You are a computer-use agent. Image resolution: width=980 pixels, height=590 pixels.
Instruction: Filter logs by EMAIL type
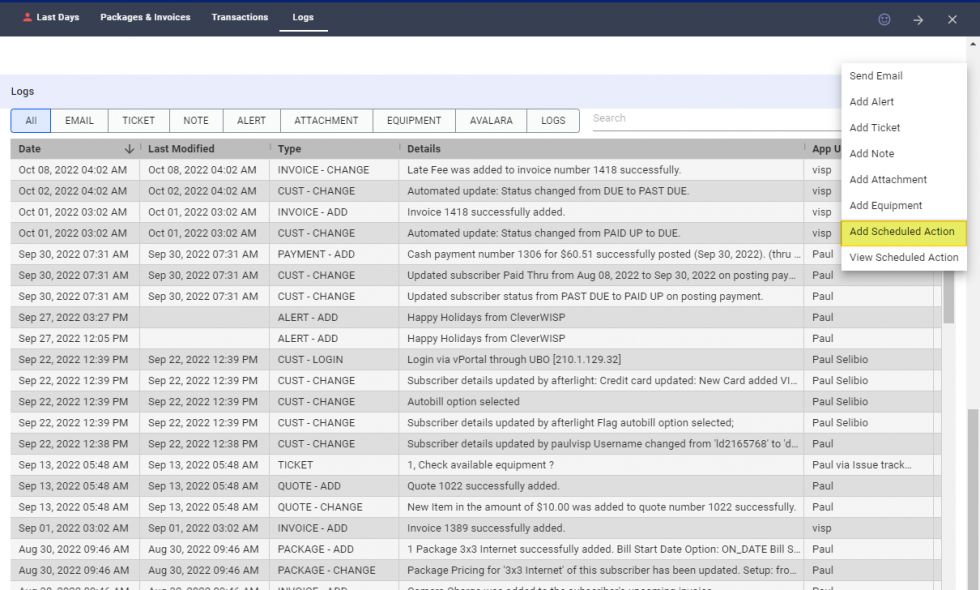(79, 120)
